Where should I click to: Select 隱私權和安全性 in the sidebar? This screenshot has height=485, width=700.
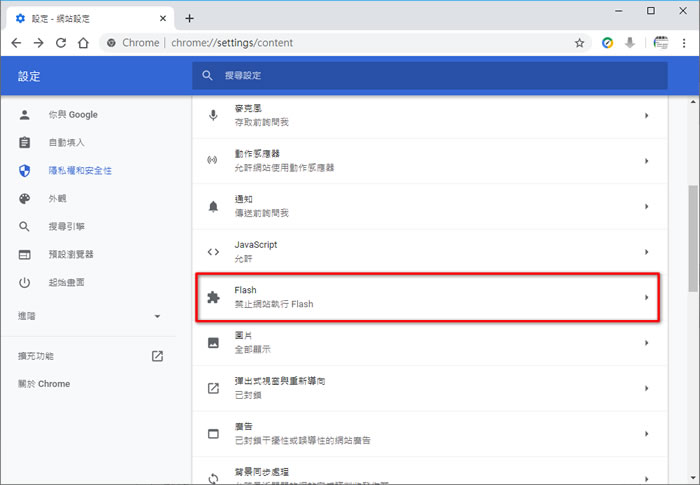(x=80, y=171)
